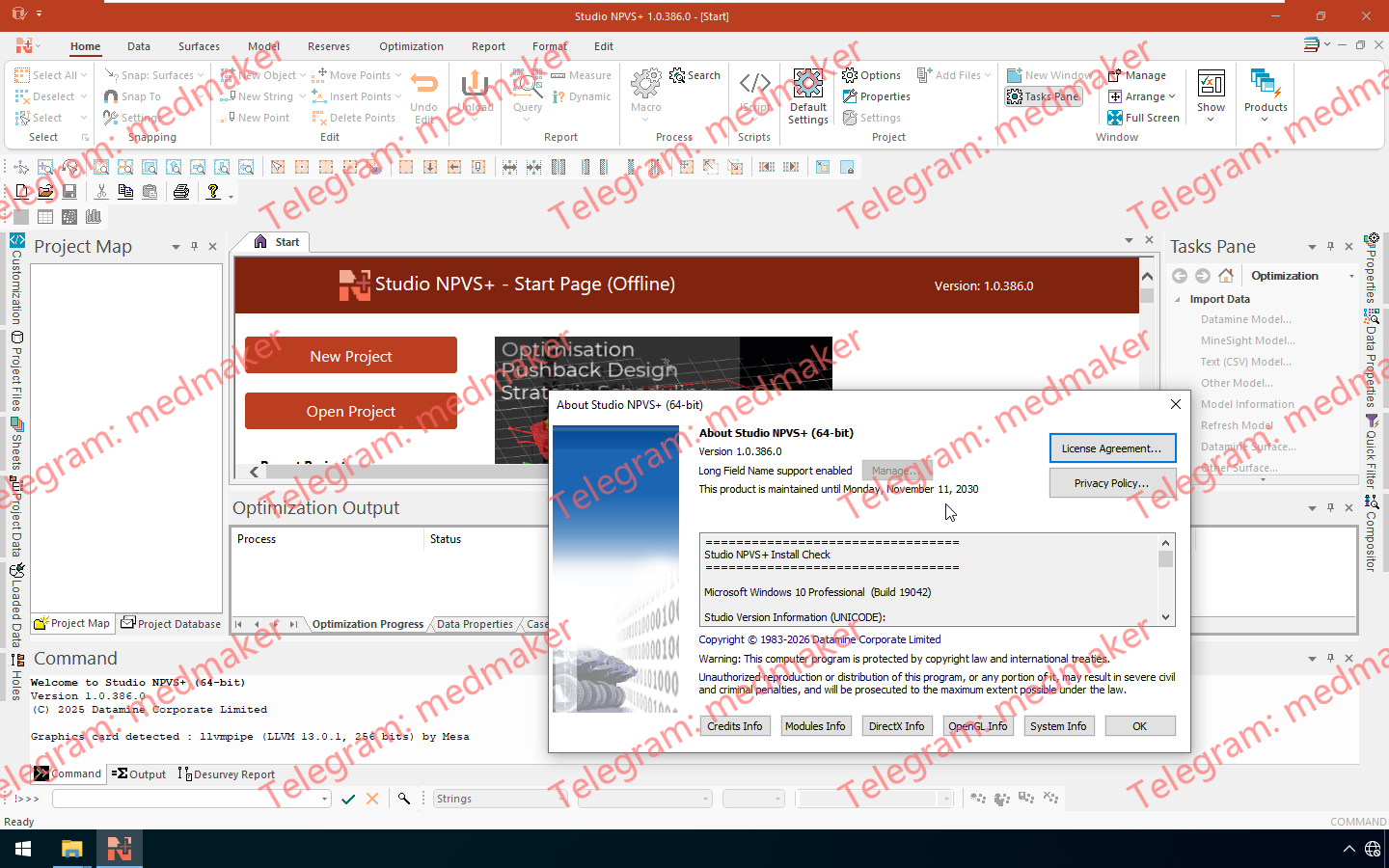Click the find magnifier icon in command bar

pos(404,799)
